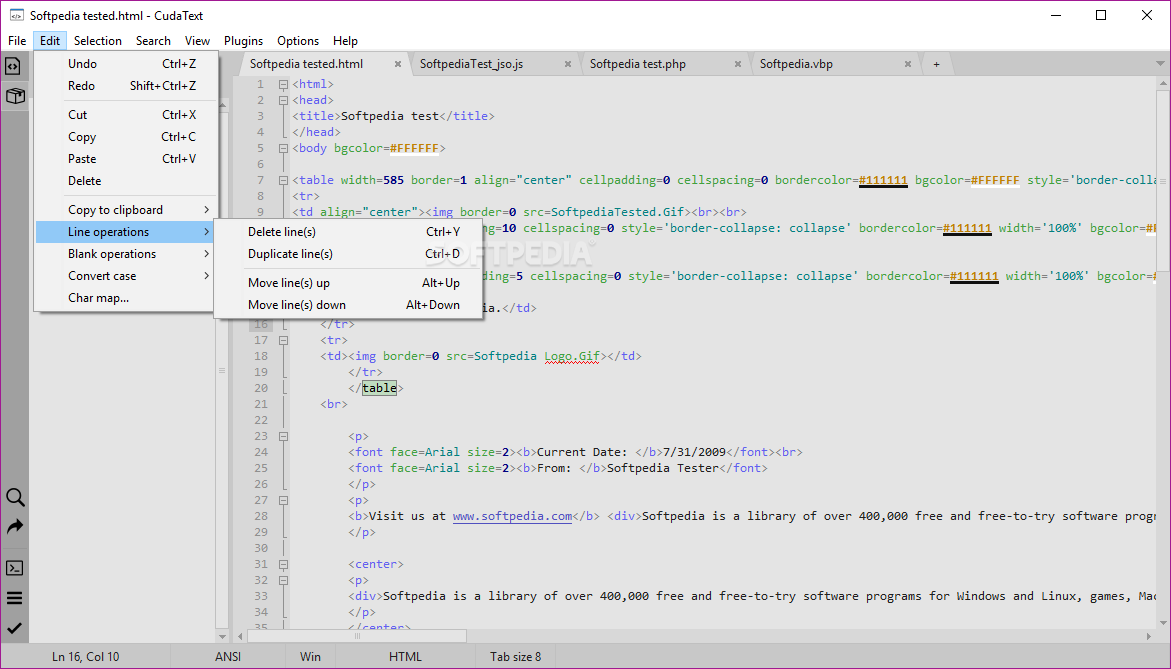Close the Softpedia.vbp tab
Viewport: 1171px width, 669px height.
pyautogui.click(x=907, y=64)
